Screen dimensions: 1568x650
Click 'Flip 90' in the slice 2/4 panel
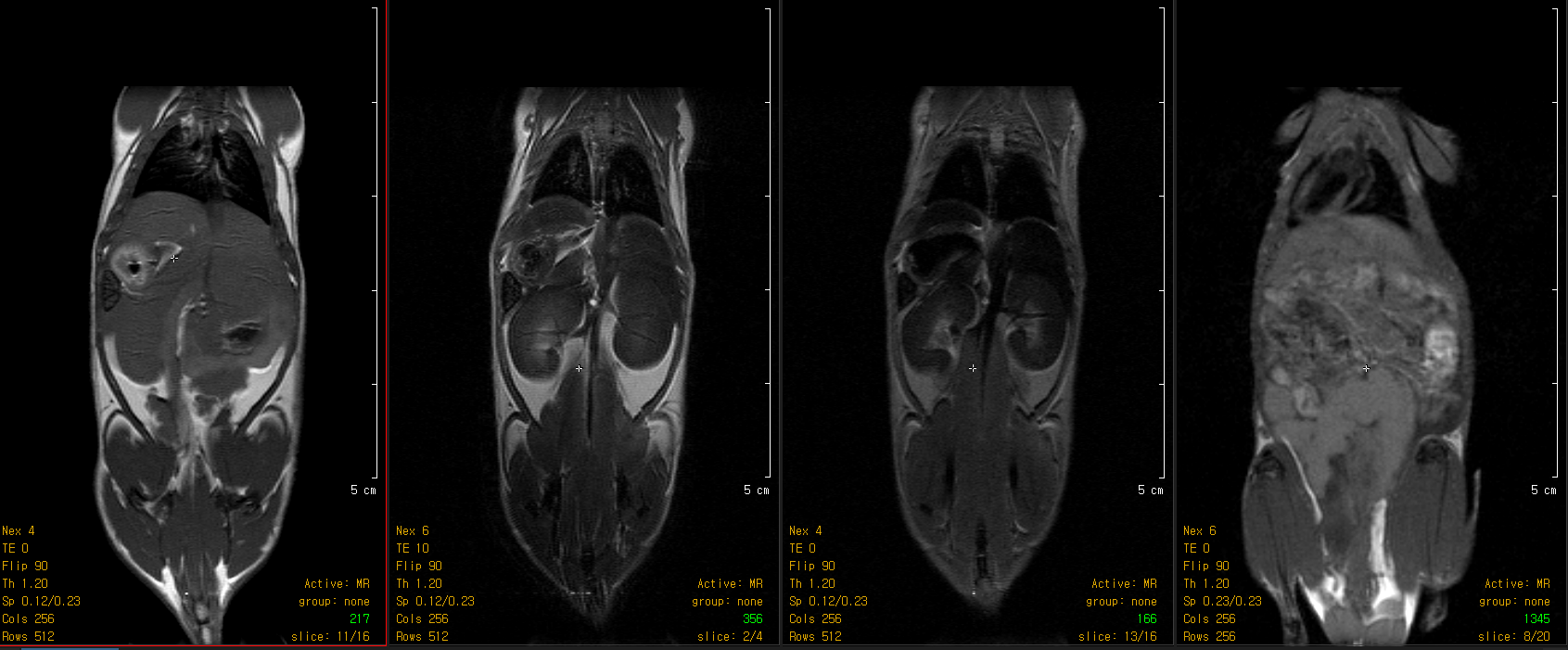point(419,566)
